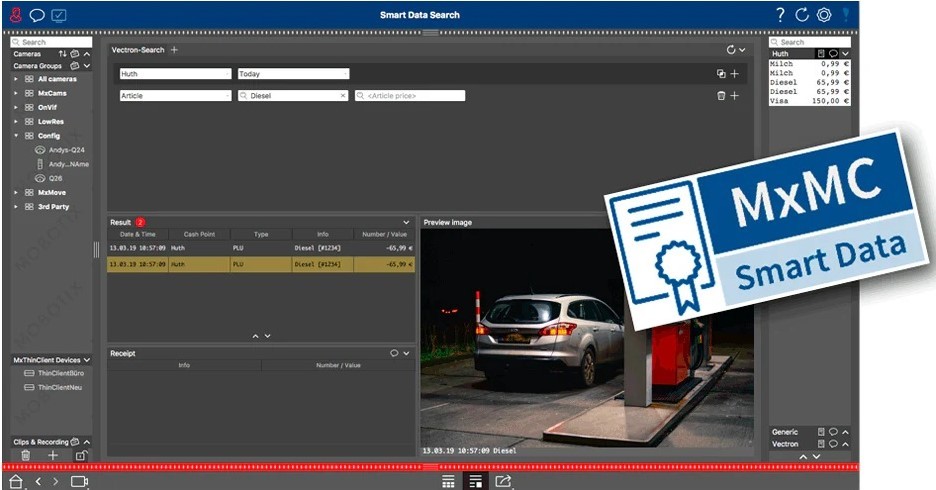This screenshot has height=490, width=936.
Task: Open the camera view icon in bottom bar
Action: [x=79, y=481]
